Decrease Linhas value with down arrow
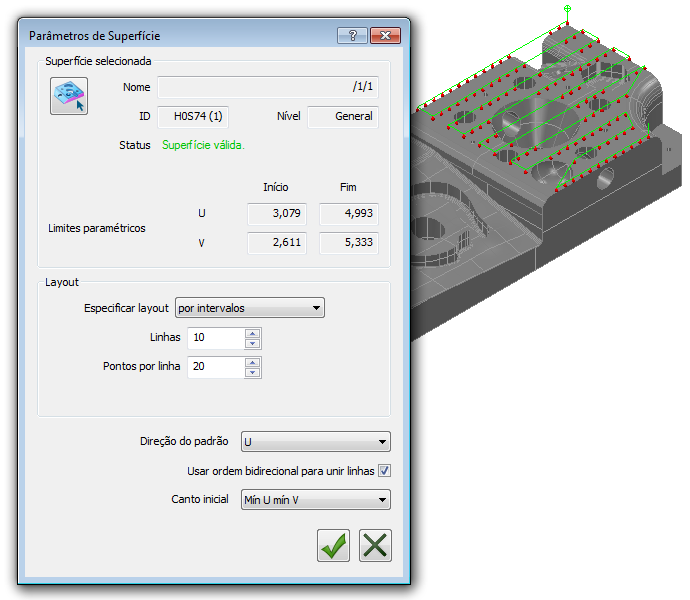The height and width of the screenshot is (600, 690). [x=253, y=343]
